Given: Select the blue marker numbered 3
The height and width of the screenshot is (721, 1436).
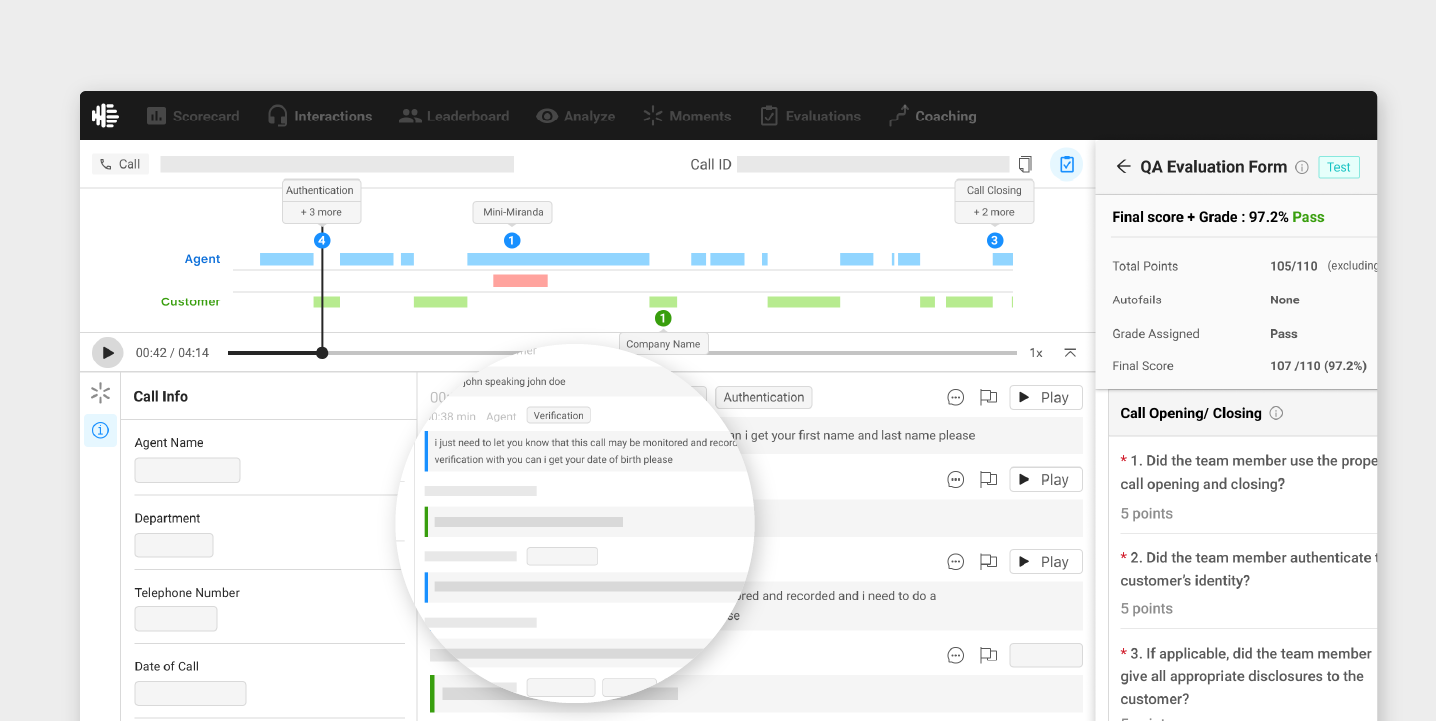Looking at the screenshot, I should [x=994, y=241].
